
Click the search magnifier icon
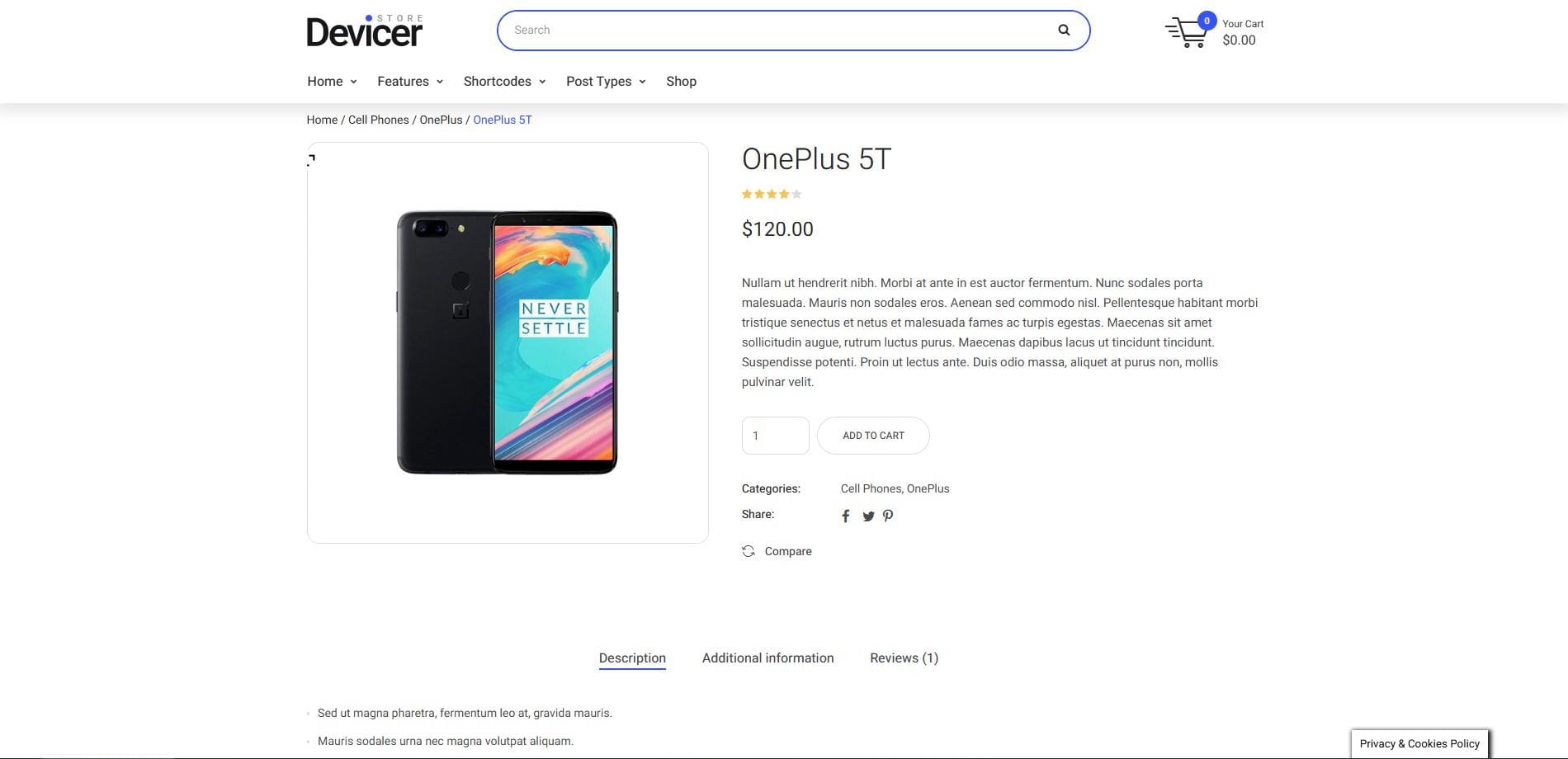click(1064, 31)
